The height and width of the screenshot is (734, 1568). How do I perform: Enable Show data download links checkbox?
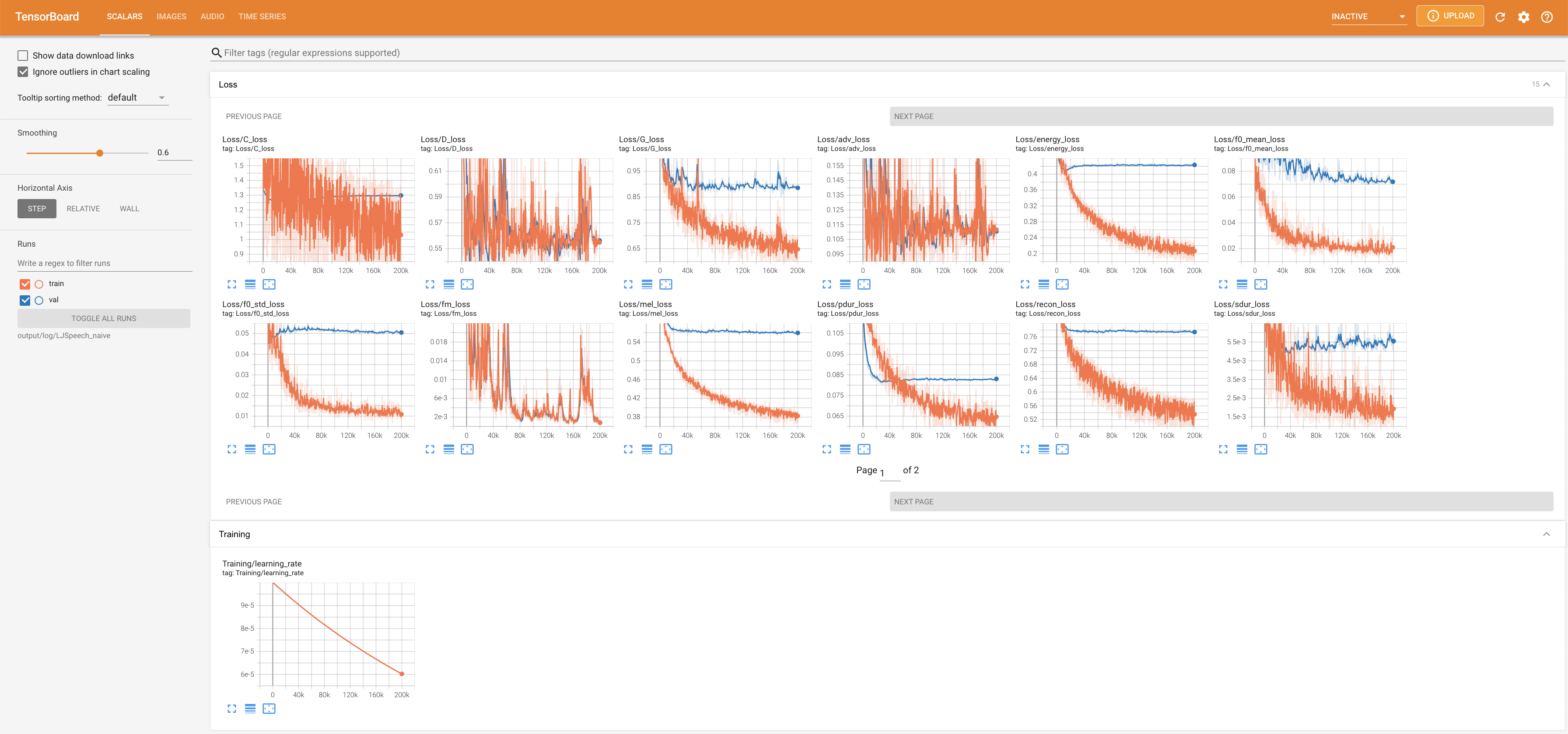click(x=23, y=56)
